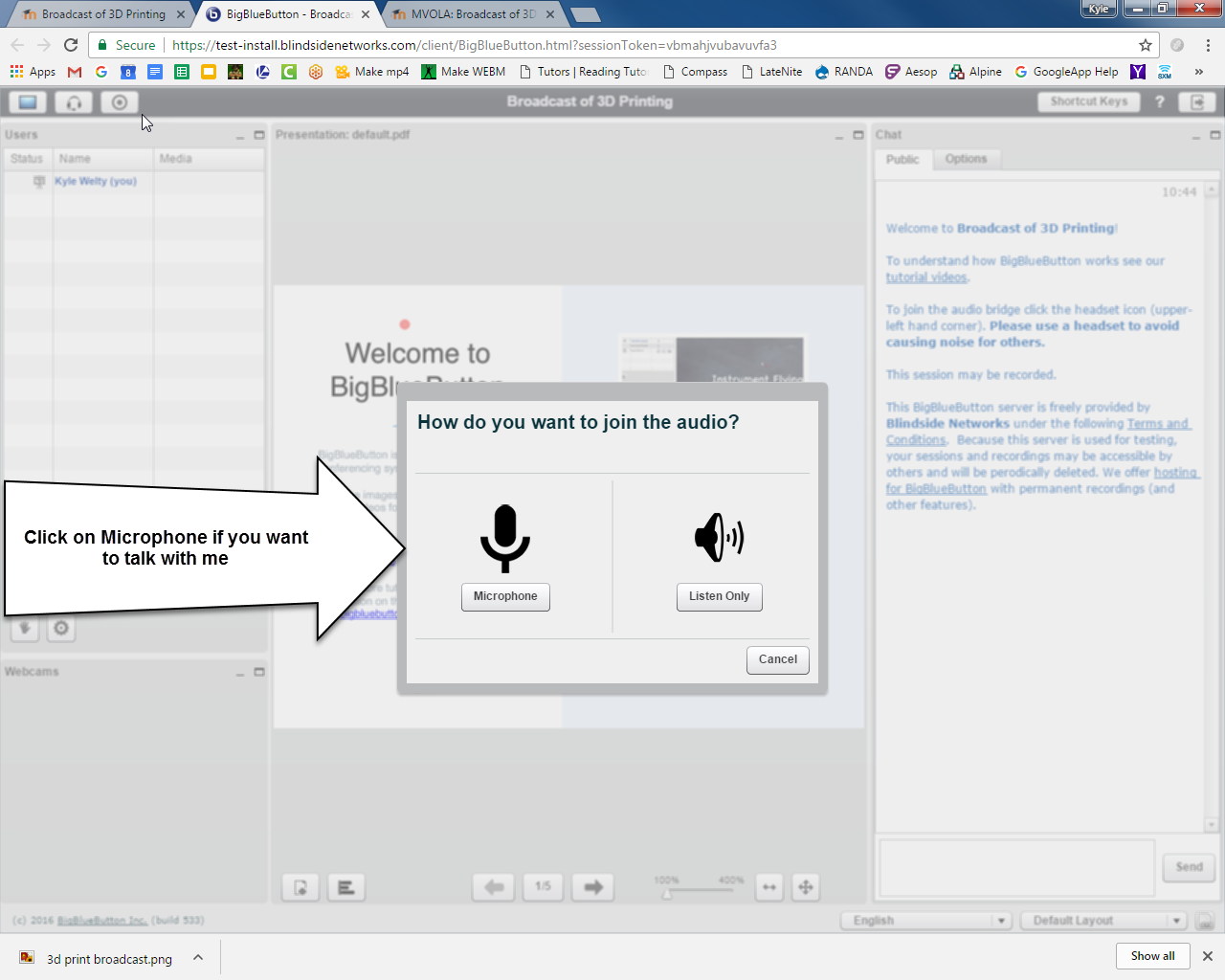This screenshot has width=1225, height=980.
Task: Maximize the Presentation panel
Action: tap(857, 135)
